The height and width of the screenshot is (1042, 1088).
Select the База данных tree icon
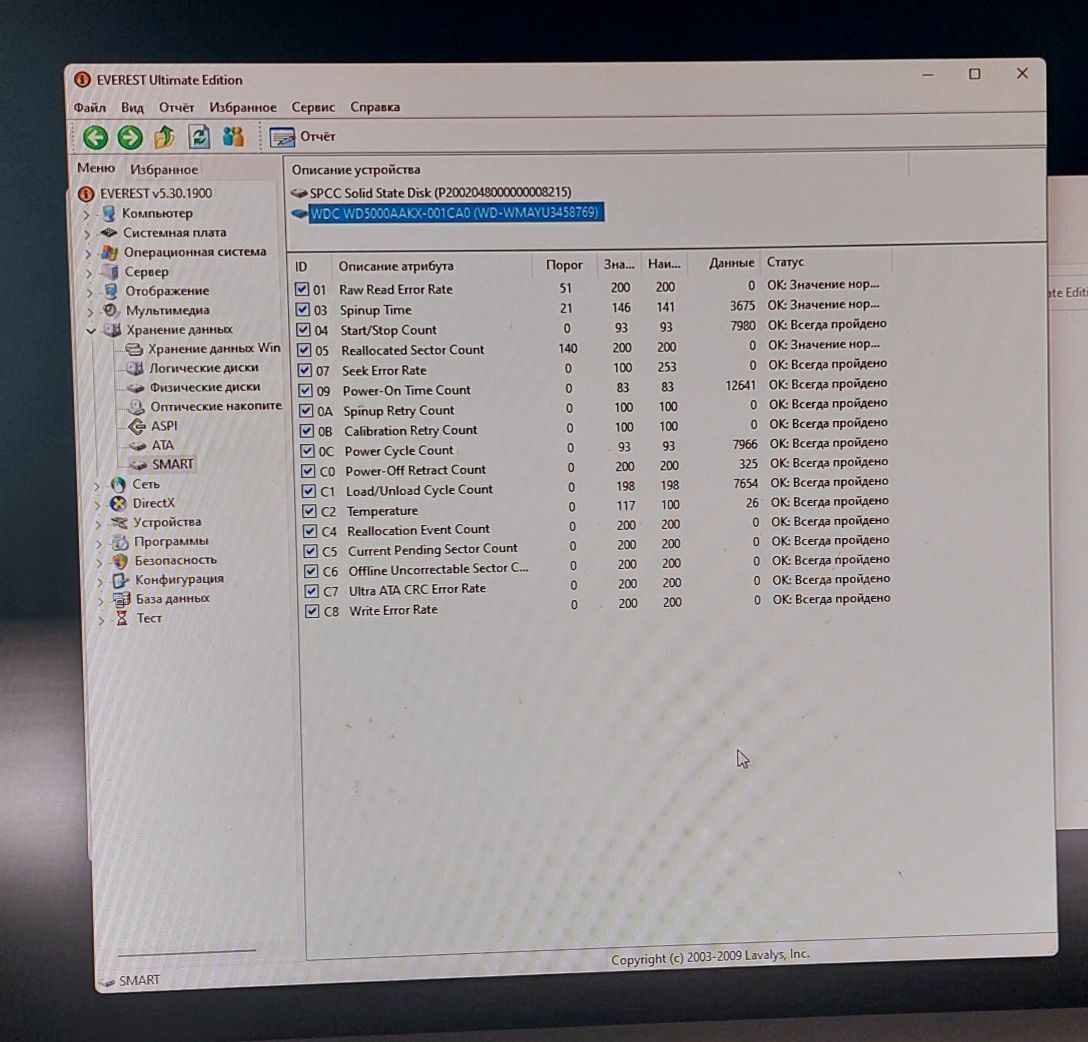tap(121, 599)
